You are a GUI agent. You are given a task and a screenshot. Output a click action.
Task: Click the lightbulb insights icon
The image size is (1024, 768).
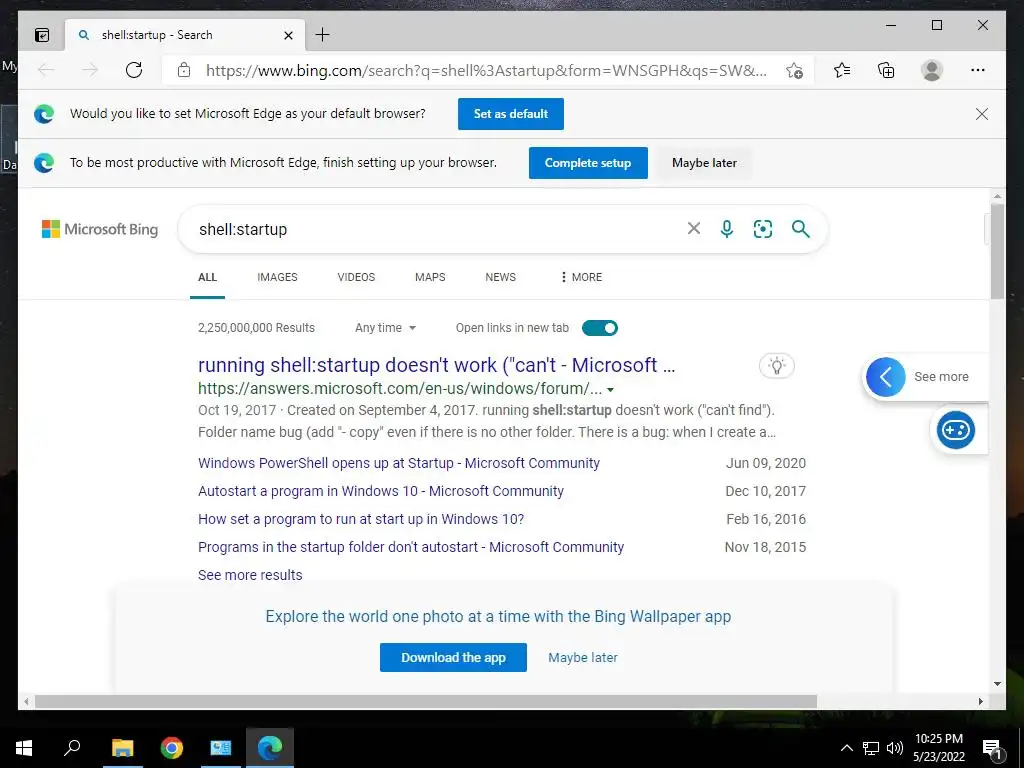tap(776, 366)
